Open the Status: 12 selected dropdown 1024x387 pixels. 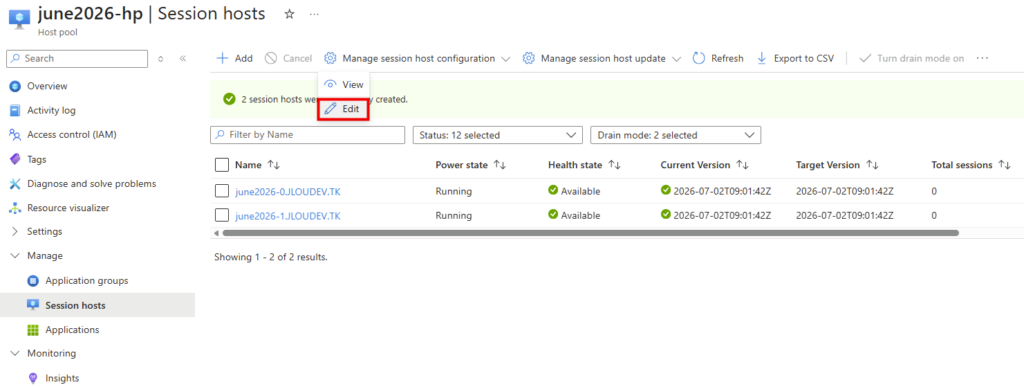coord(498,135)
